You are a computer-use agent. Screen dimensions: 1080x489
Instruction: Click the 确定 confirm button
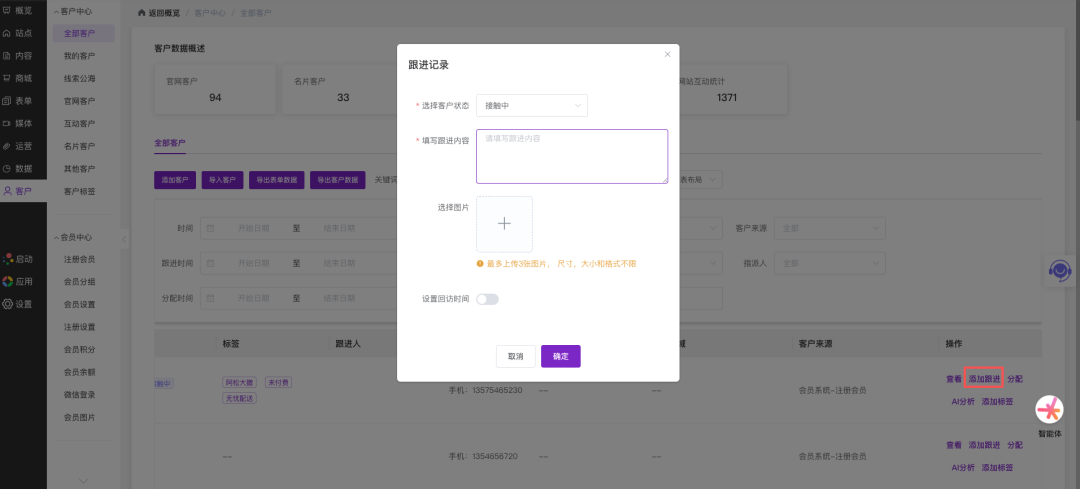560,356
